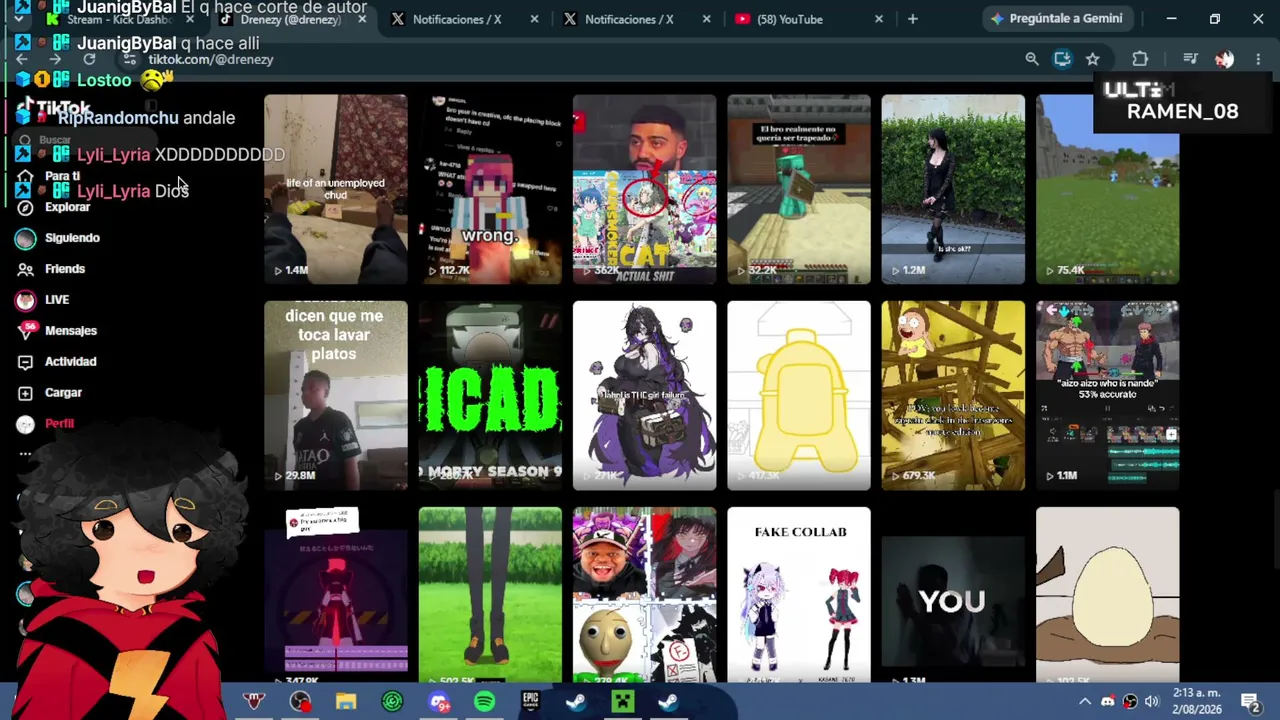The height and width of the screenshot is (720, 1280).
Task: Open the 'is she ok??' video thumbnail
Action: click(953, 190)
